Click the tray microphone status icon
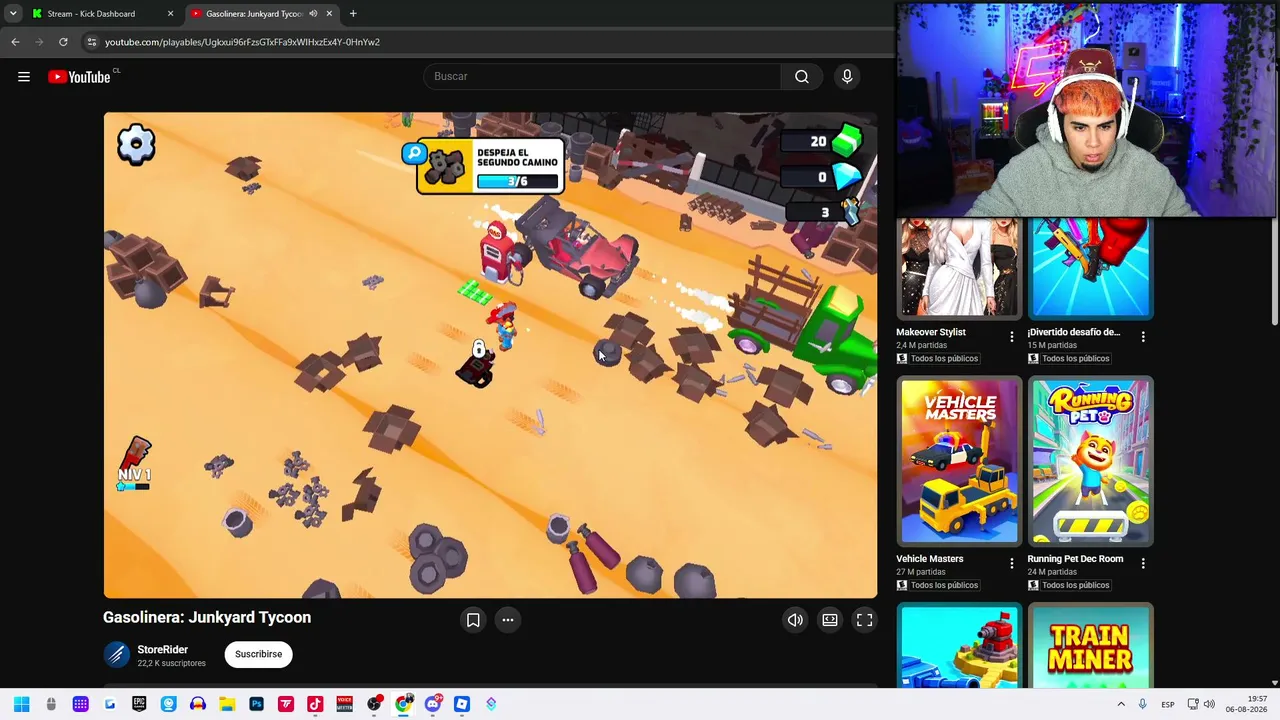1280x720 pixels. 1142,704
